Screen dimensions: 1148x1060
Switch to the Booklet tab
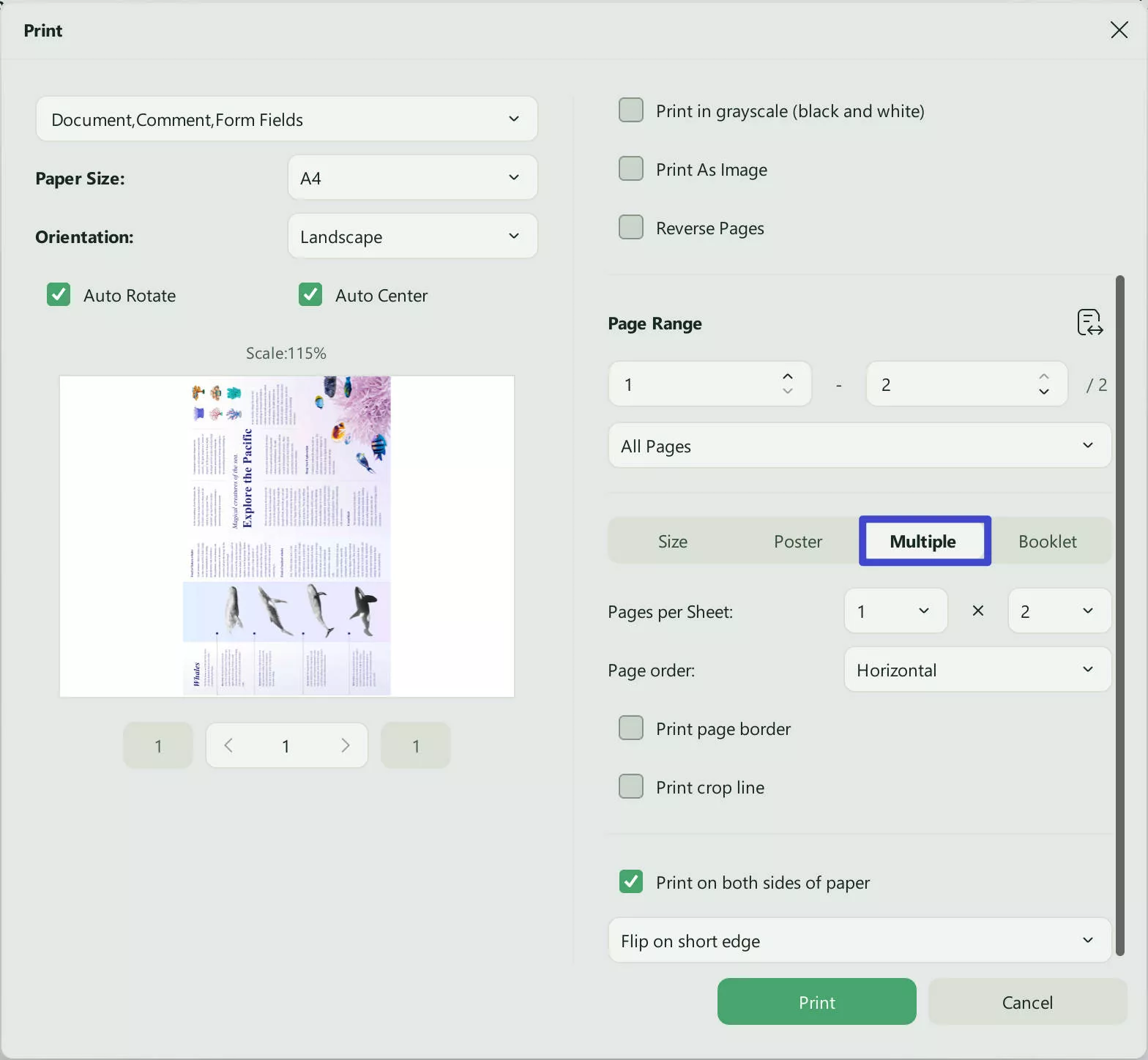pyautogui.click(x=1047, y=542)
